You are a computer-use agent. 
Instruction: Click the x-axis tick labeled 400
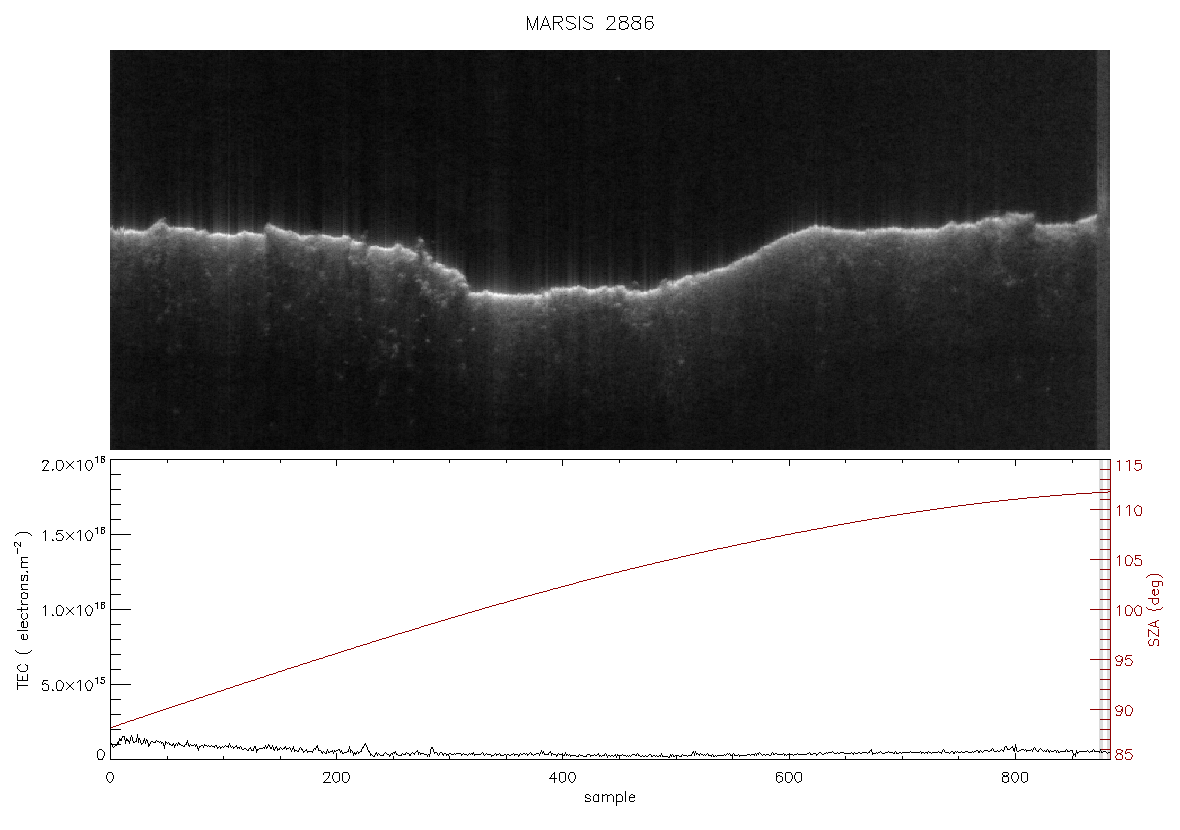[x=563, y=778]
